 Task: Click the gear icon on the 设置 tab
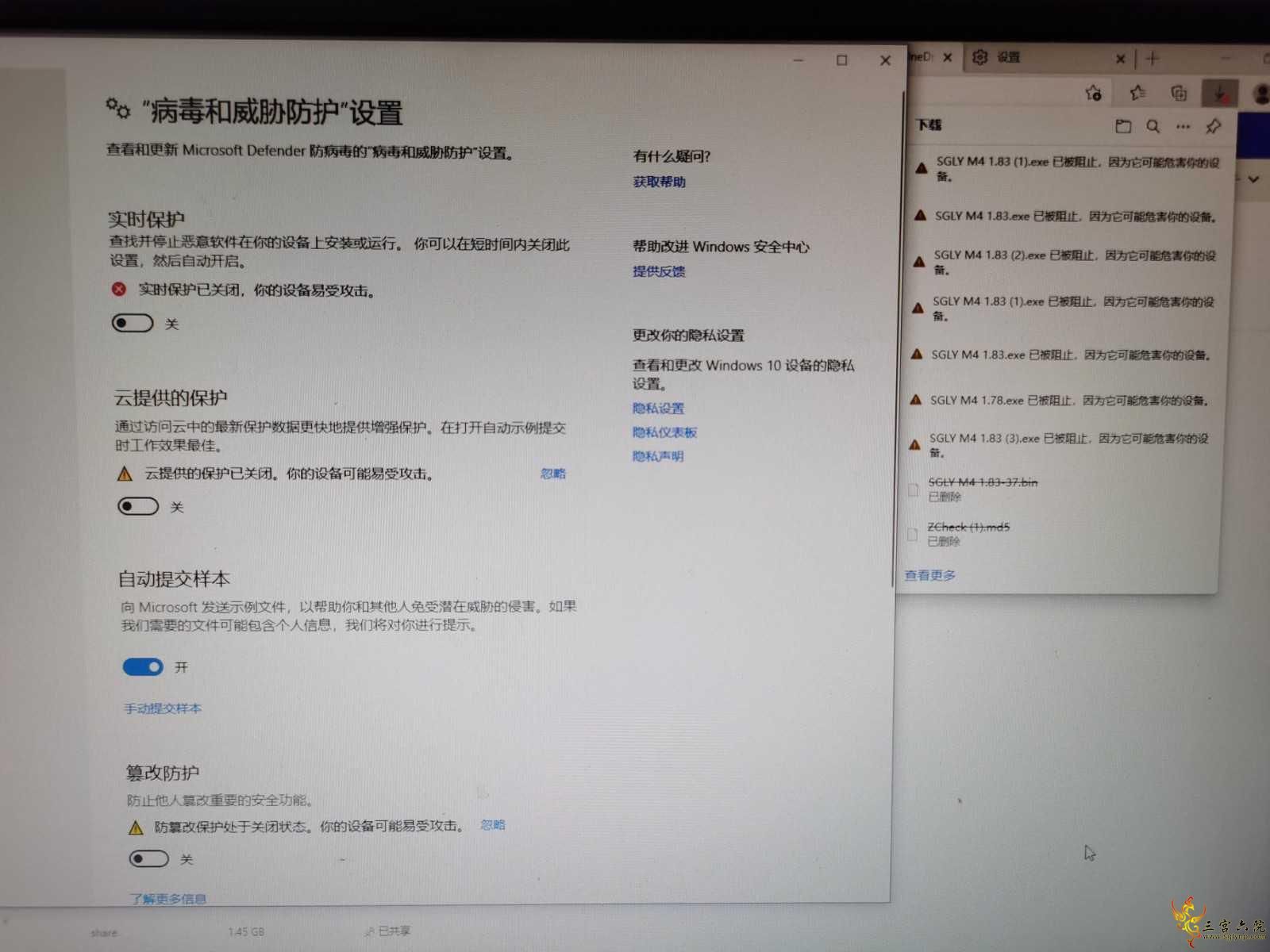tap(980, 57)
